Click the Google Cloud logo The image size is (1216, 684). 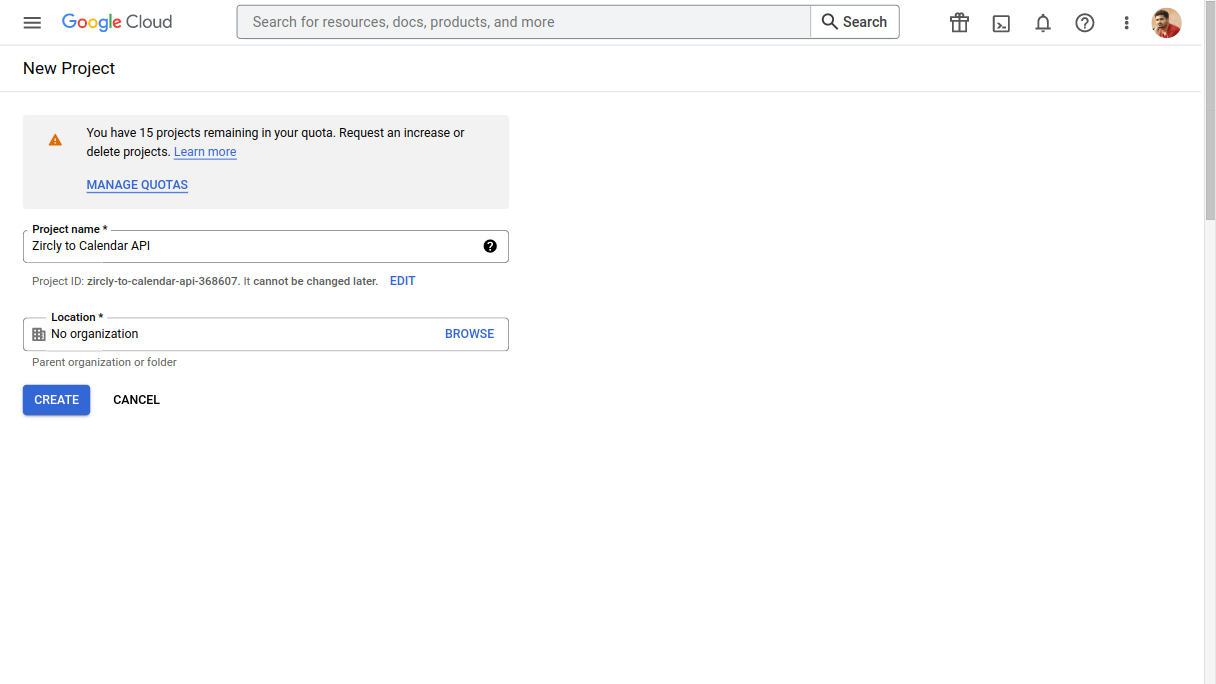tap(117, 22)
